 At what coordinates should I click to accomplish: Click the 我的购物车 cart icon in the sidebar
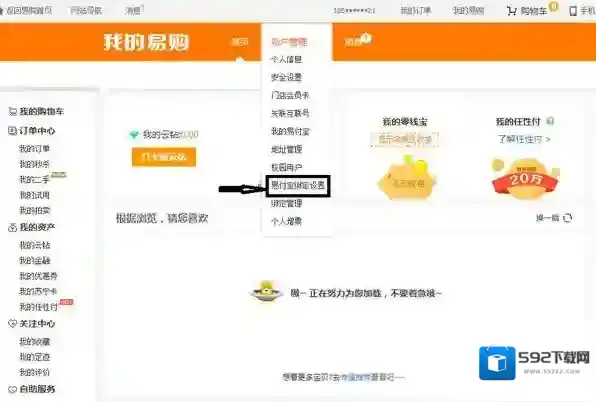pos(13,111)
